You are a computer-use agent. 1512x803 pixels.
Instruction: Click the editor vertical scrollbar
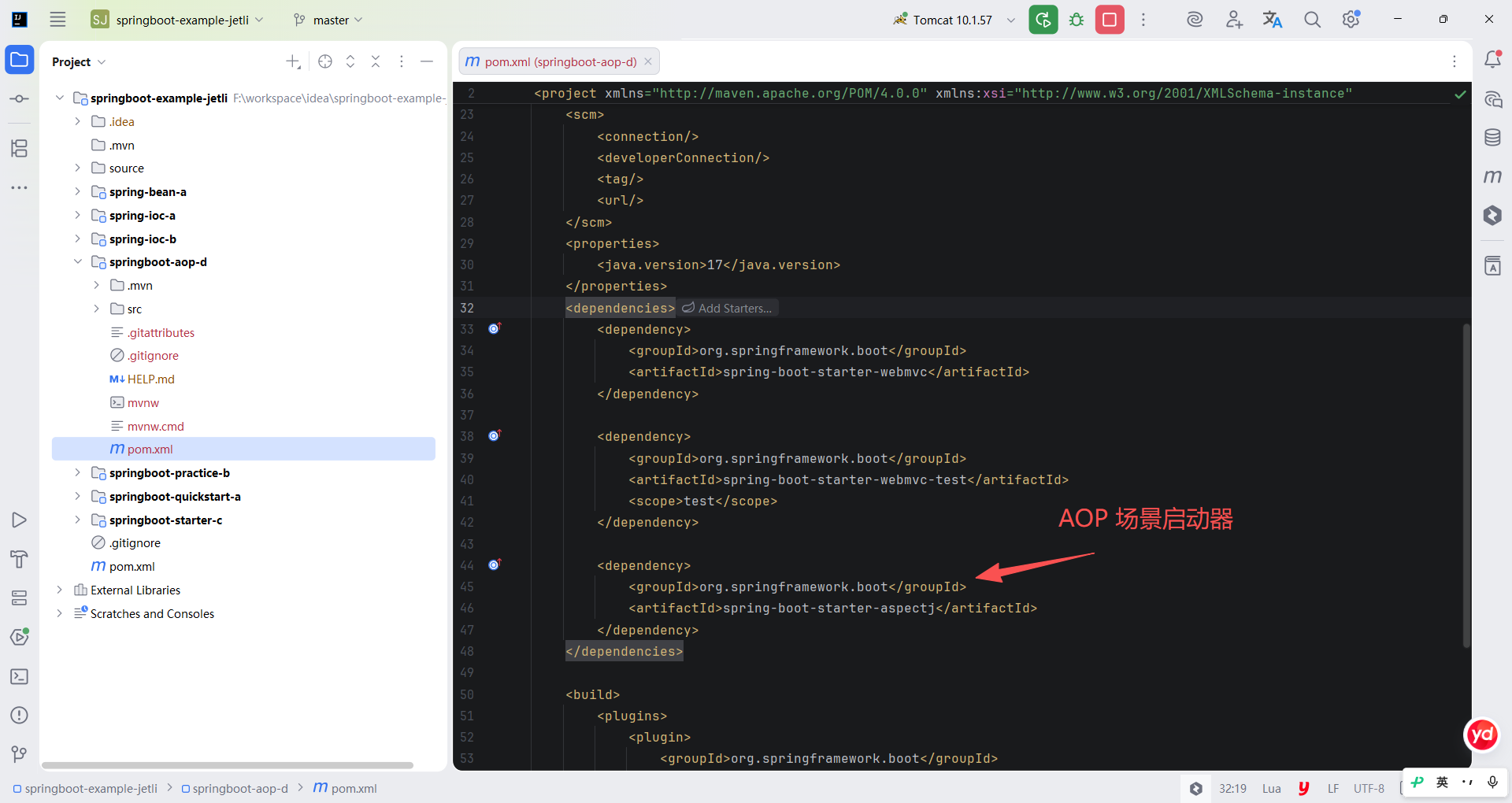(1466, 485)
